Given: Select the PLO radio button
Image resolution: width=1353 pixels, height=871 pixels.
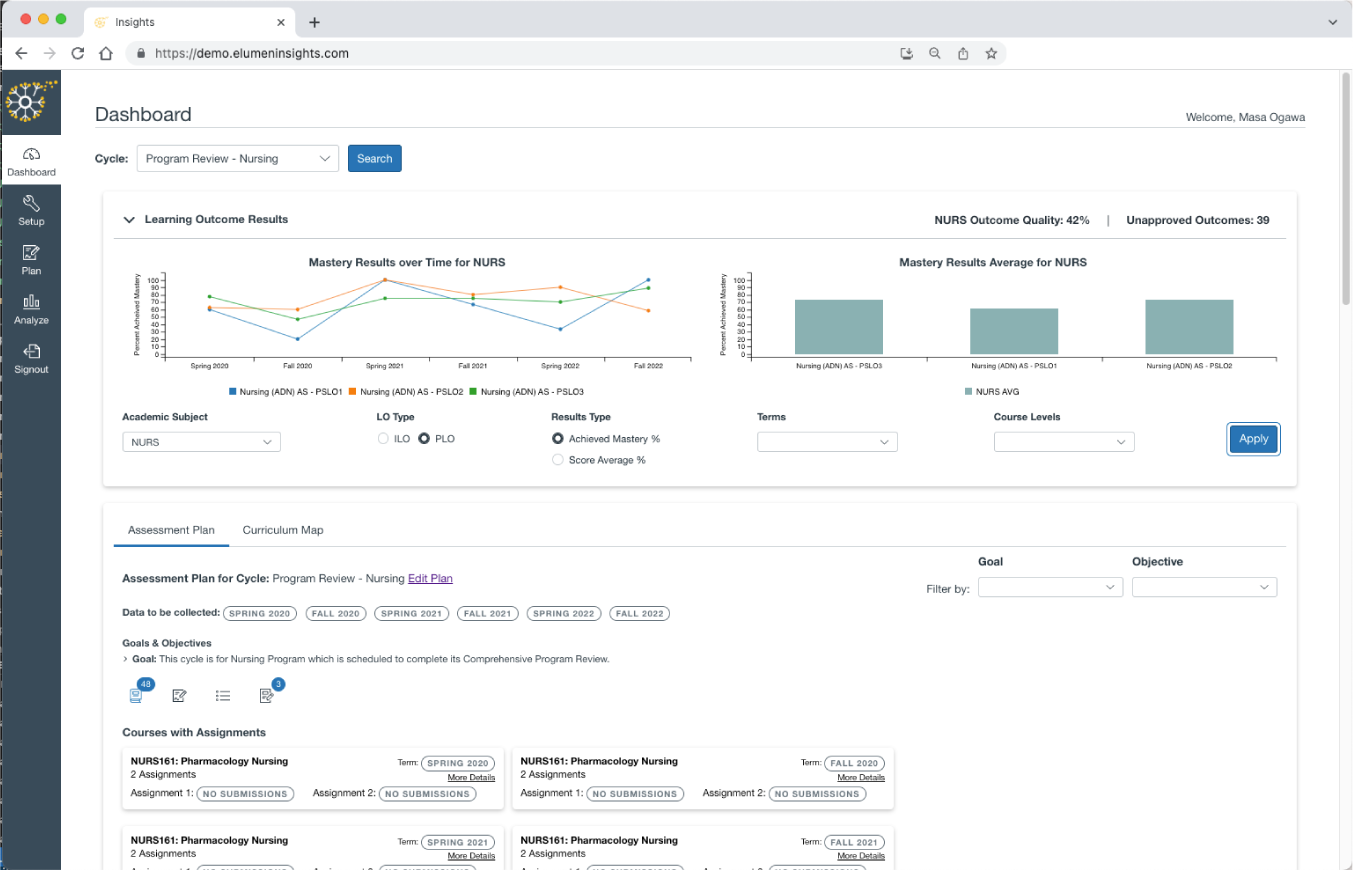Looking at the screenshot, I should pyautogui.click(x=424, y=439).
